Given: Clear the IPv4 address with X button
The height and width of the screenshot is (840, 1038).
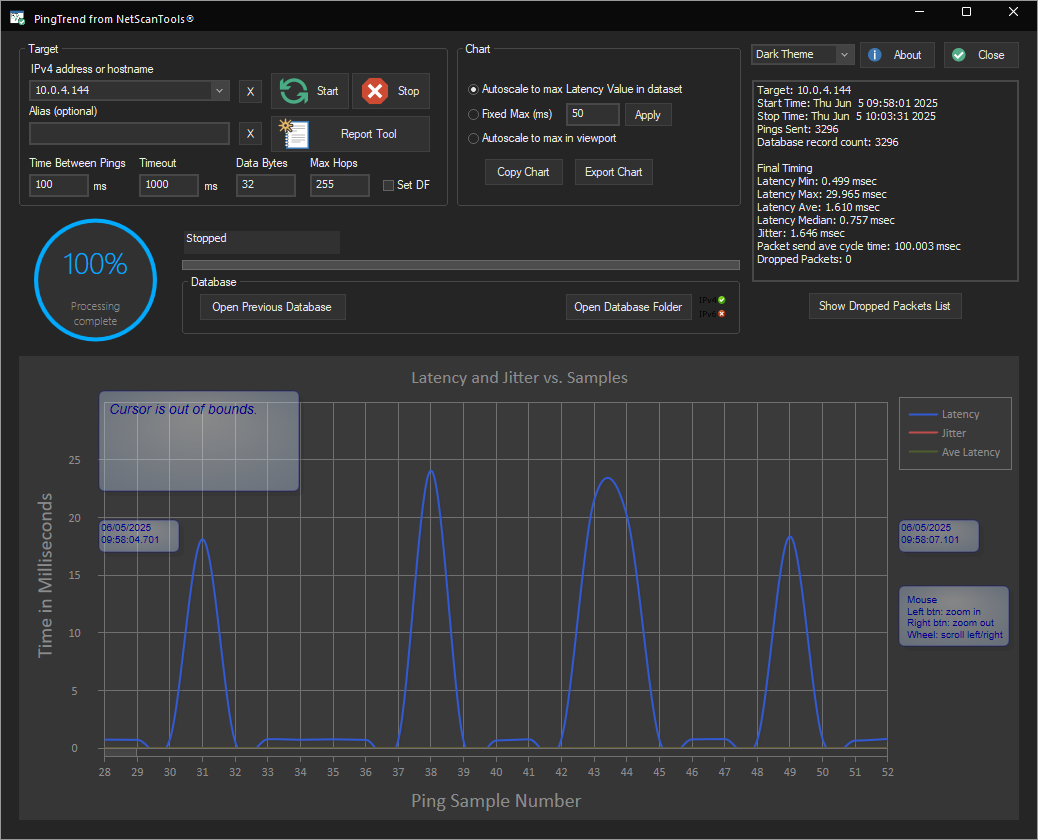Looking at the screenshot, I should click(250, 92).
